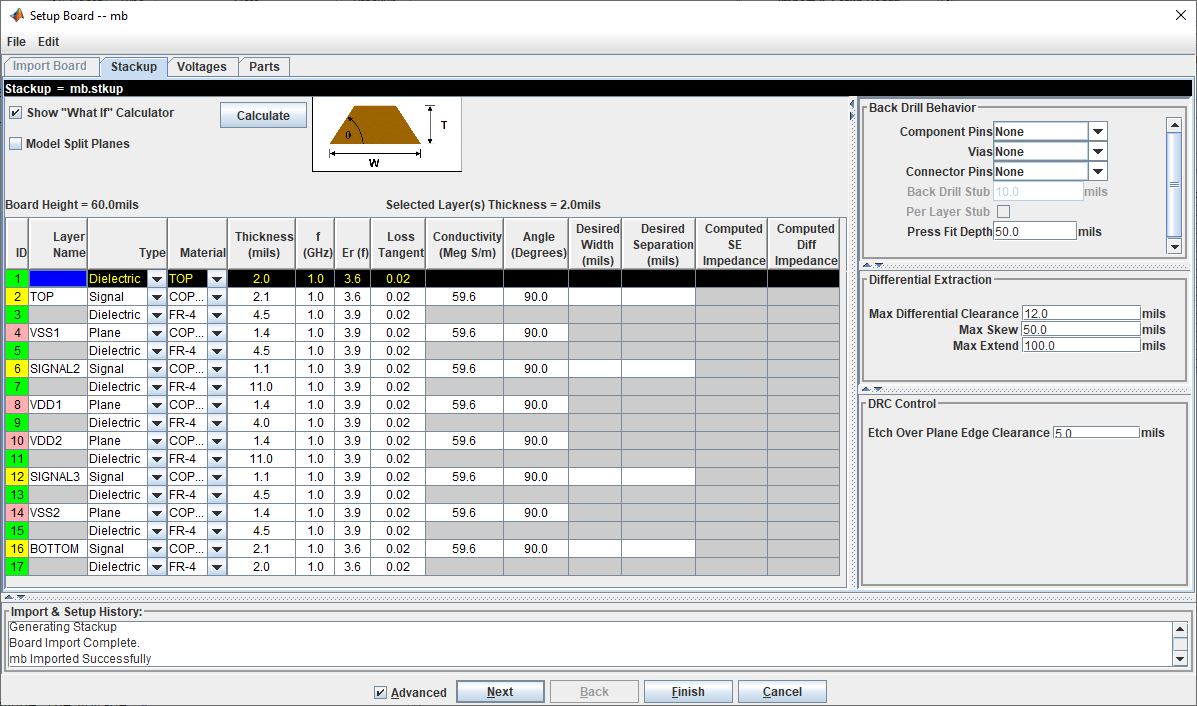The height and width of the screenshot is (706, 1197).
Task: Open the Edit menu
Action: [47, 42]
